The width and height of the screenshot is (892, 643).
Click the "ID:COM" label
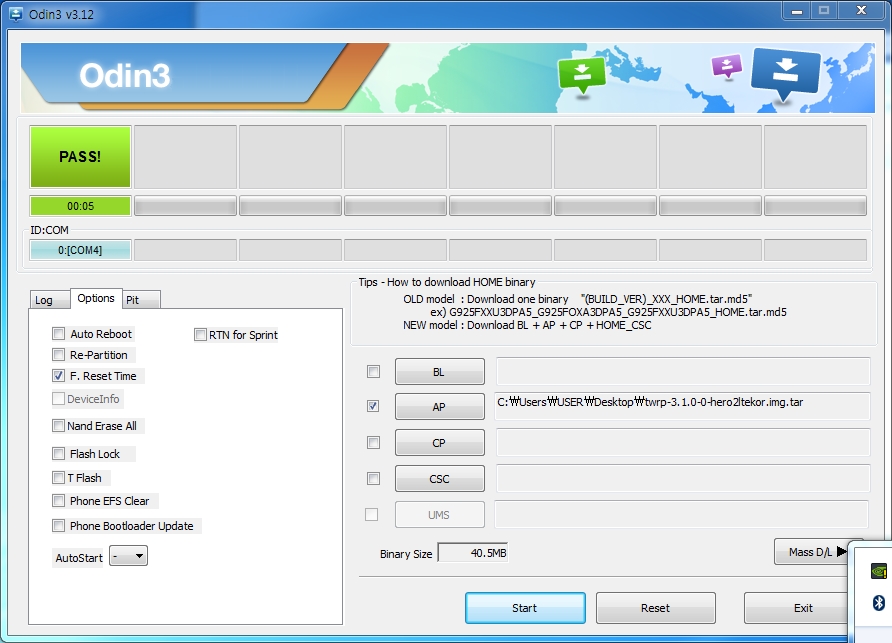(49, 230)
